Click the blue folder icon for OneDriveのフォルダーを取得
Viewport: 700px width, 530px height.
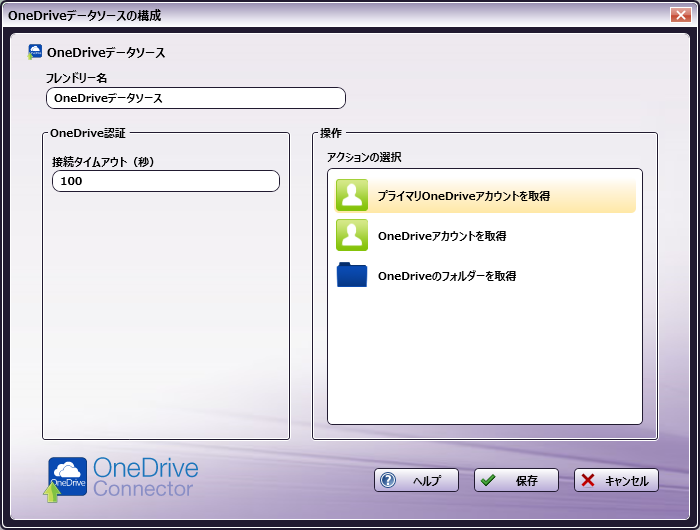click(x=352, y=275)
